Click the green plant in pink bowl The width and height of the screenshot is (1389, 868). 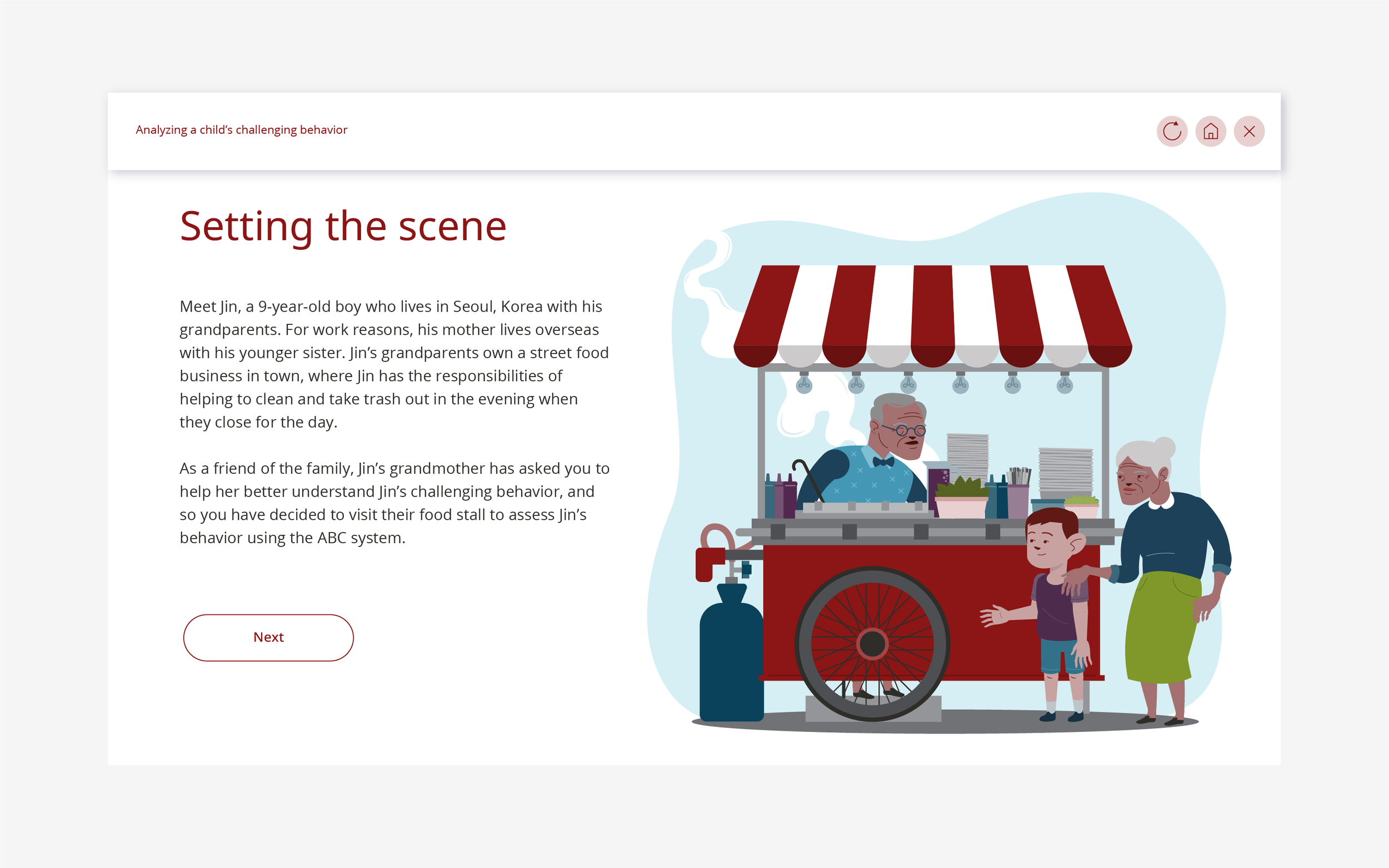[961, 495]
